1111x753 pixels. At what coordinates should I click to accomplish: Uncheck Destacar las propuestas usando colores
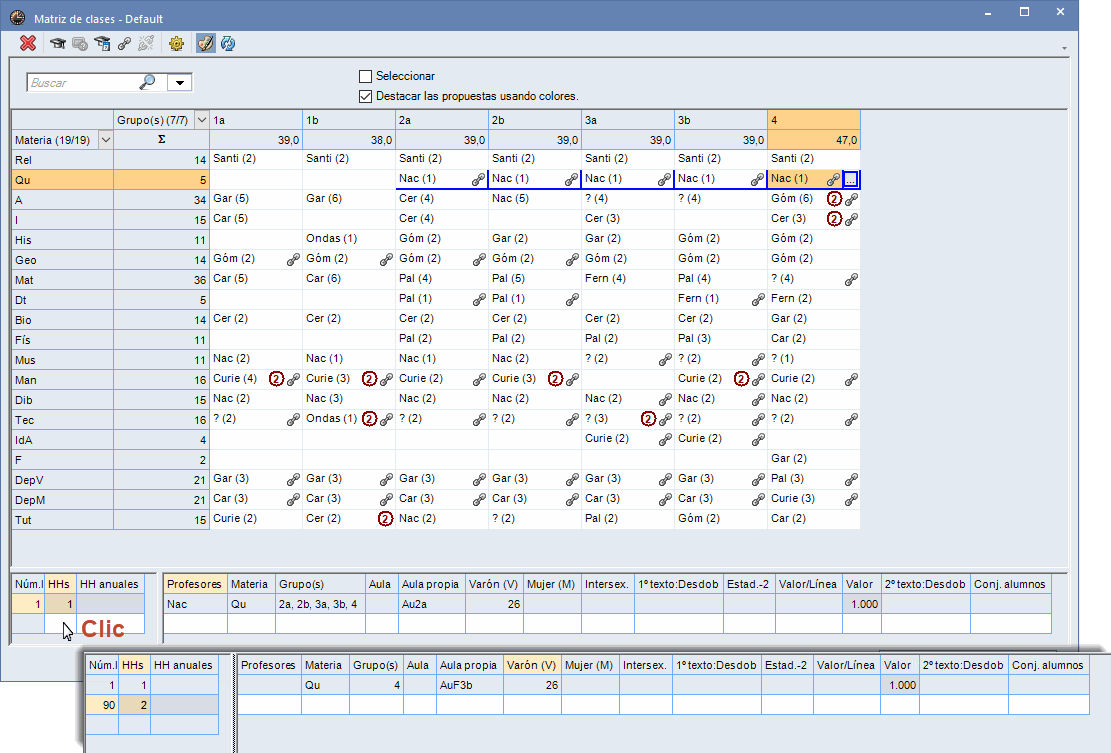click(x=366, y=96)
